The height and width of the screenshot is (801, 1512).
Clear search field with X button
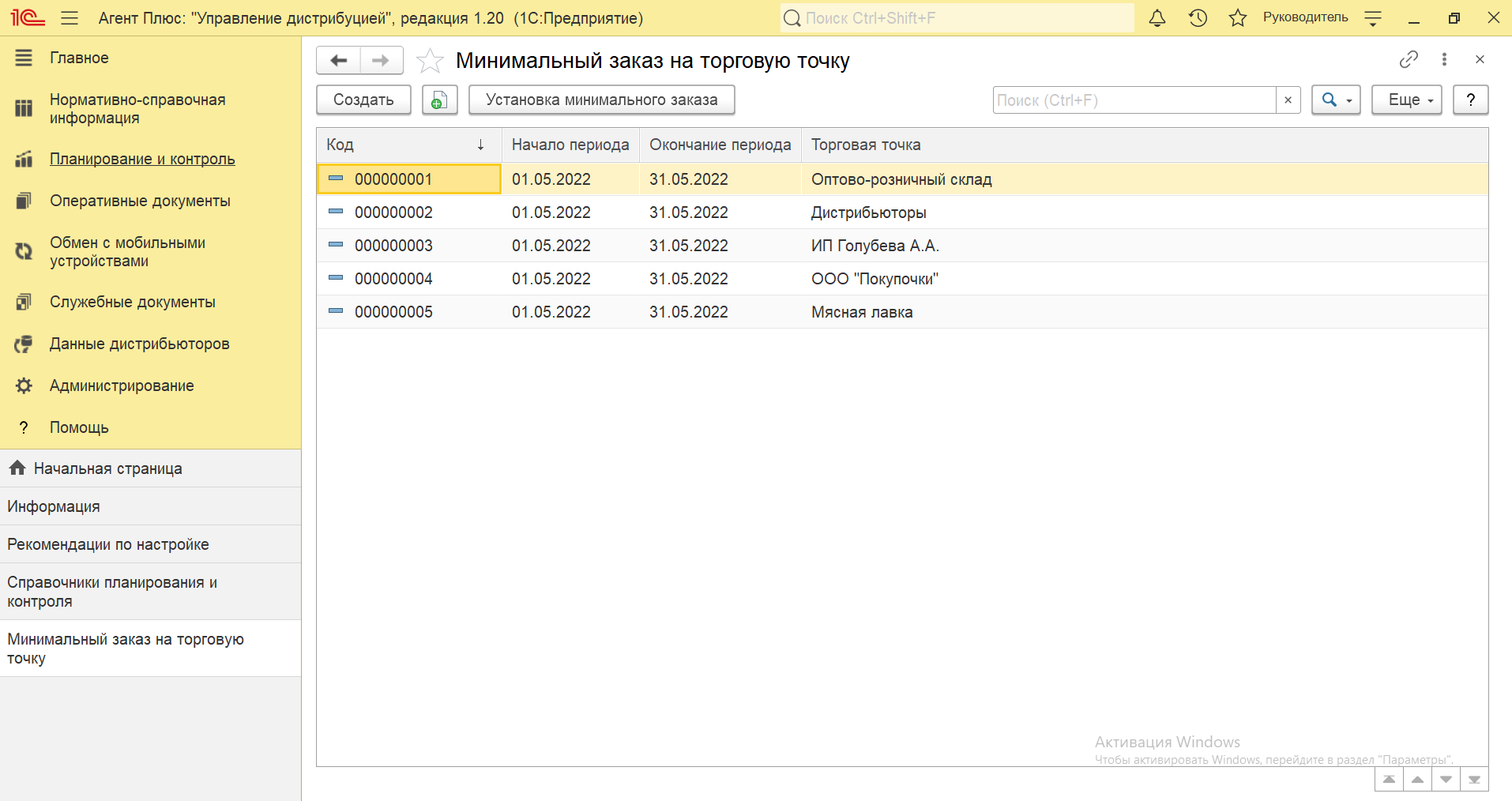pyautogui.click(x=1288, y=100)
